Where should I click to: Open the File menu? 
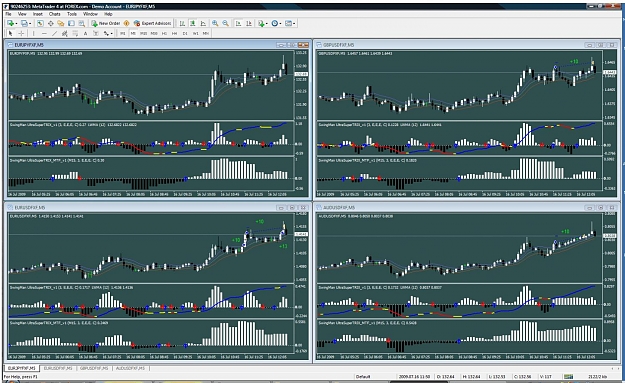click(x=8, y=14)
